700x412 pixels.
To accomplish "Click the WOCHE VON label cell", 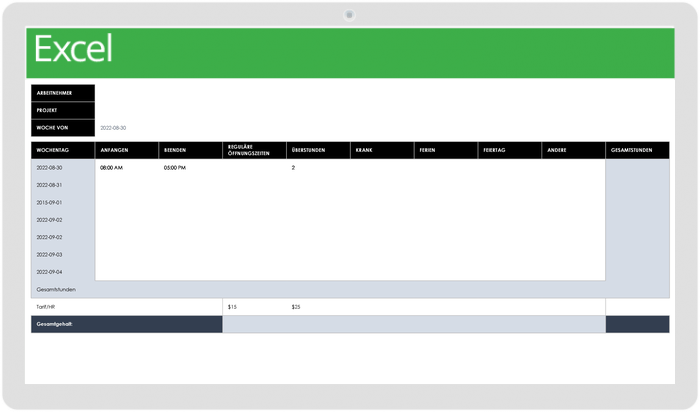I will (x=63, y=128).
